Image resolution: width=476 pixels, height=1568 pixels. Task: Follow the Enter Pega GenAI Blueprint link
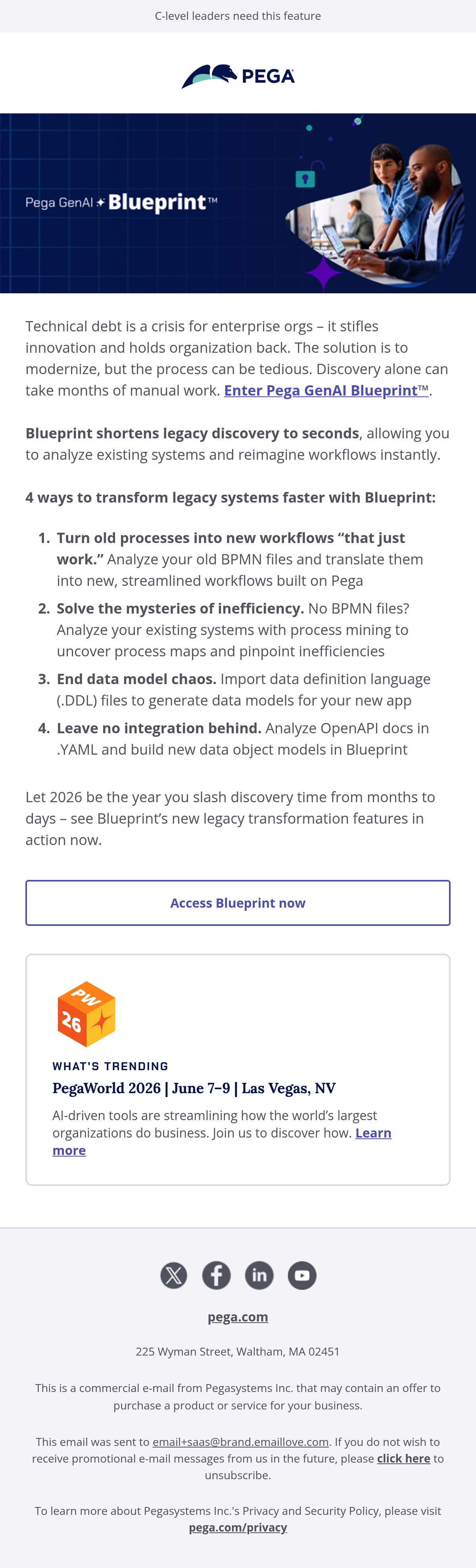click(x=326, y=390)
